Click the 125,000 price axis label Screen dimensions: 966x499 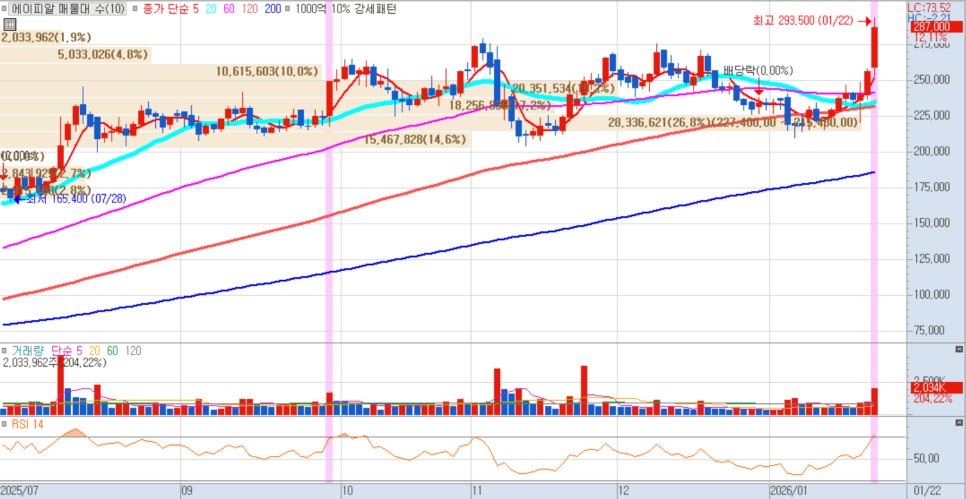pos(930,258)
